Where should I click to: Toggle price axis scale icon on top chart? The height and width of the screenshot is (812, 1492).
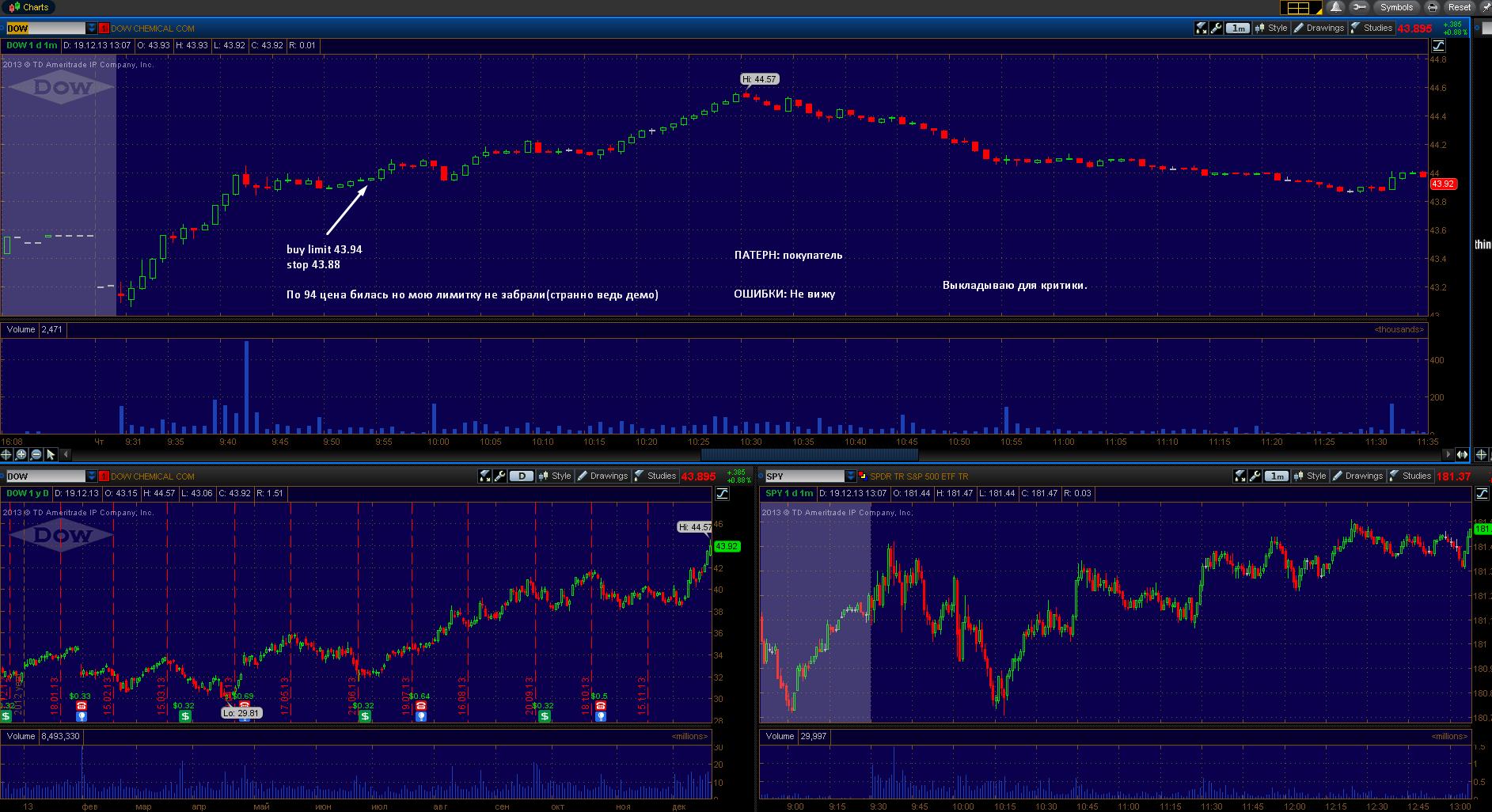coord(1438,46)
